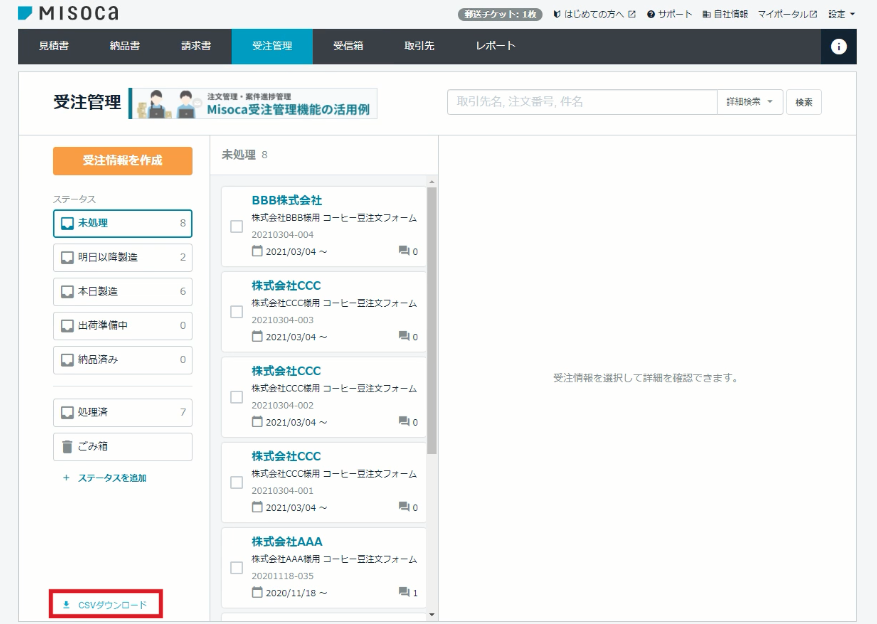The height and width of the screenshot is (624, 877).
Task: Click the CSV download icon
Action: [67, 604]
